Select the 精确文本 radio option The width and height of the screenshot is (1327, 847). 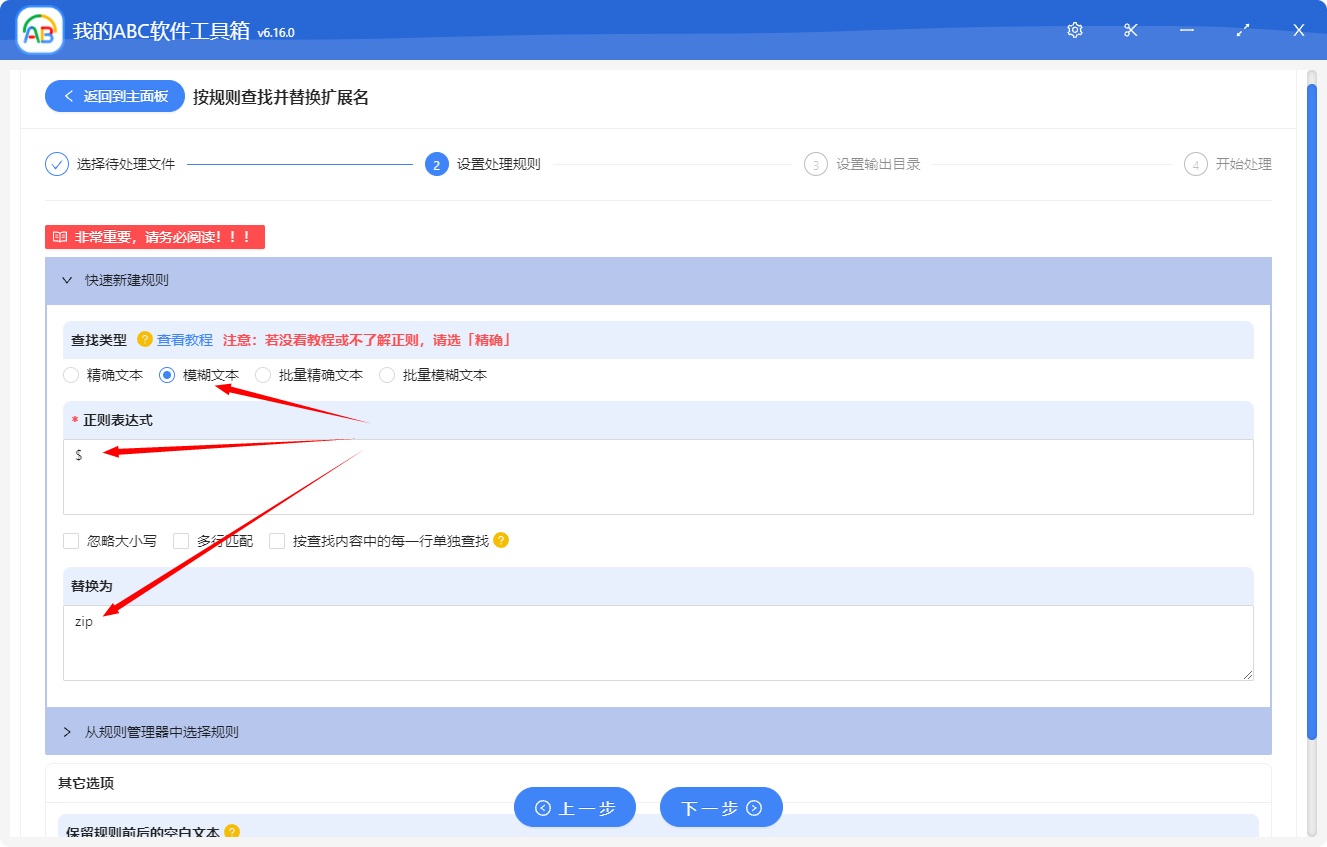(x=71, y=375)
